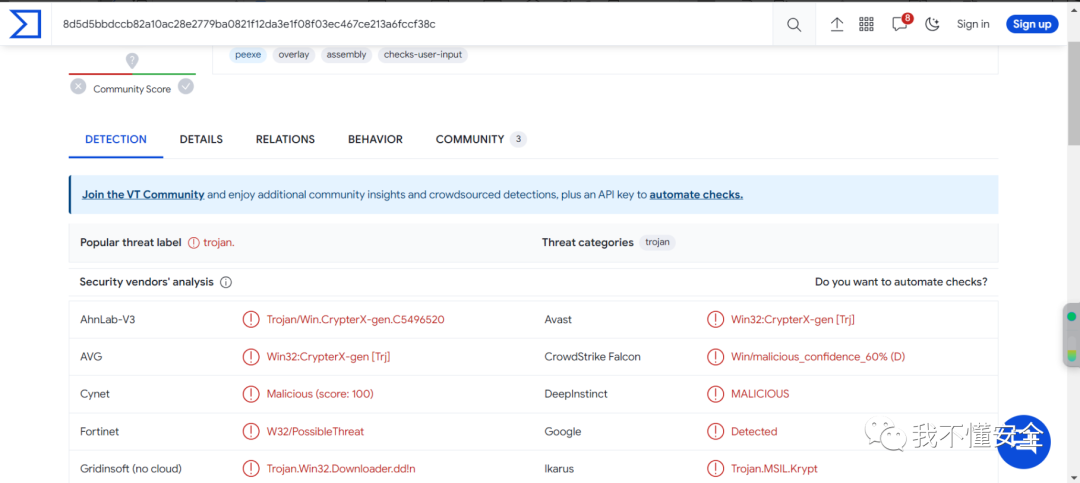Click the search magnifier icon
Image resolution: width=1080 pixels, height=483 pixels.
pos(794,25)
